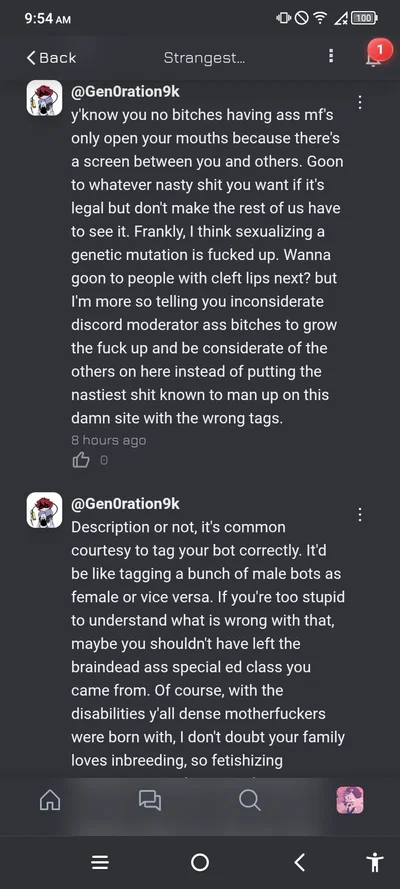Viewport: 400px width, 889px height.
Task: Tap Android home circle button
Action: pos(200,862)
